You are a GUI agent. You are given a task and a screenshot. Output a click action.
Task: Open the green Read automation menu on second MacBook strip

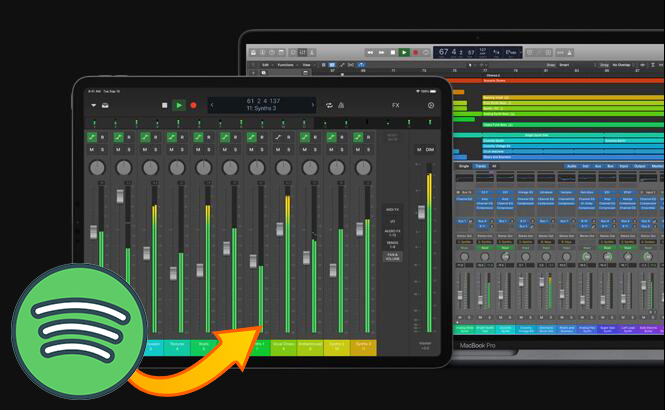484,248
